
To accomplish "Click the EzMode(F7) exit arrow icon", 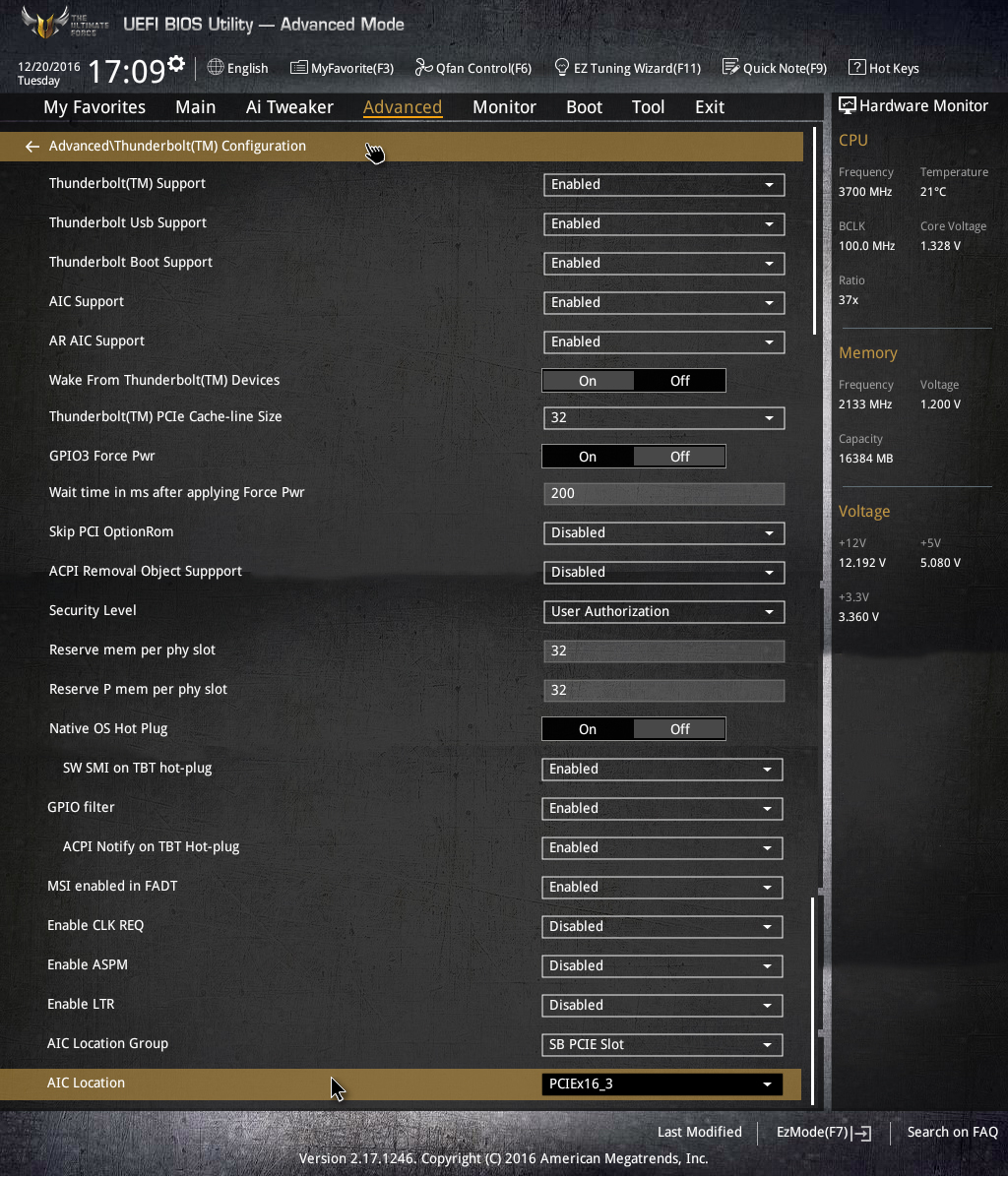I will [x=862, y=1133].
